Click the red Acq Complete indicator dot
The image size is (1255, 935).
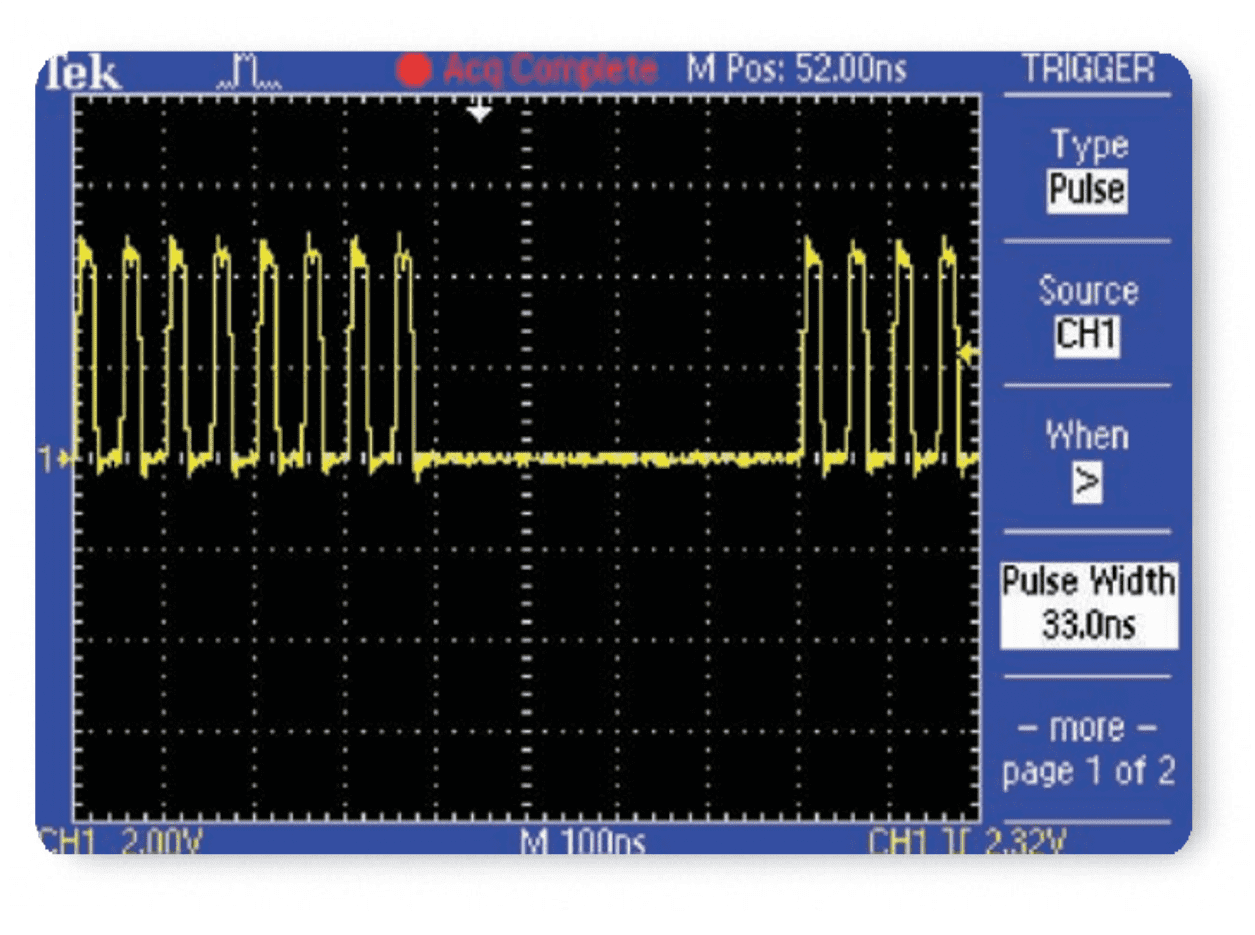(414, 71)
